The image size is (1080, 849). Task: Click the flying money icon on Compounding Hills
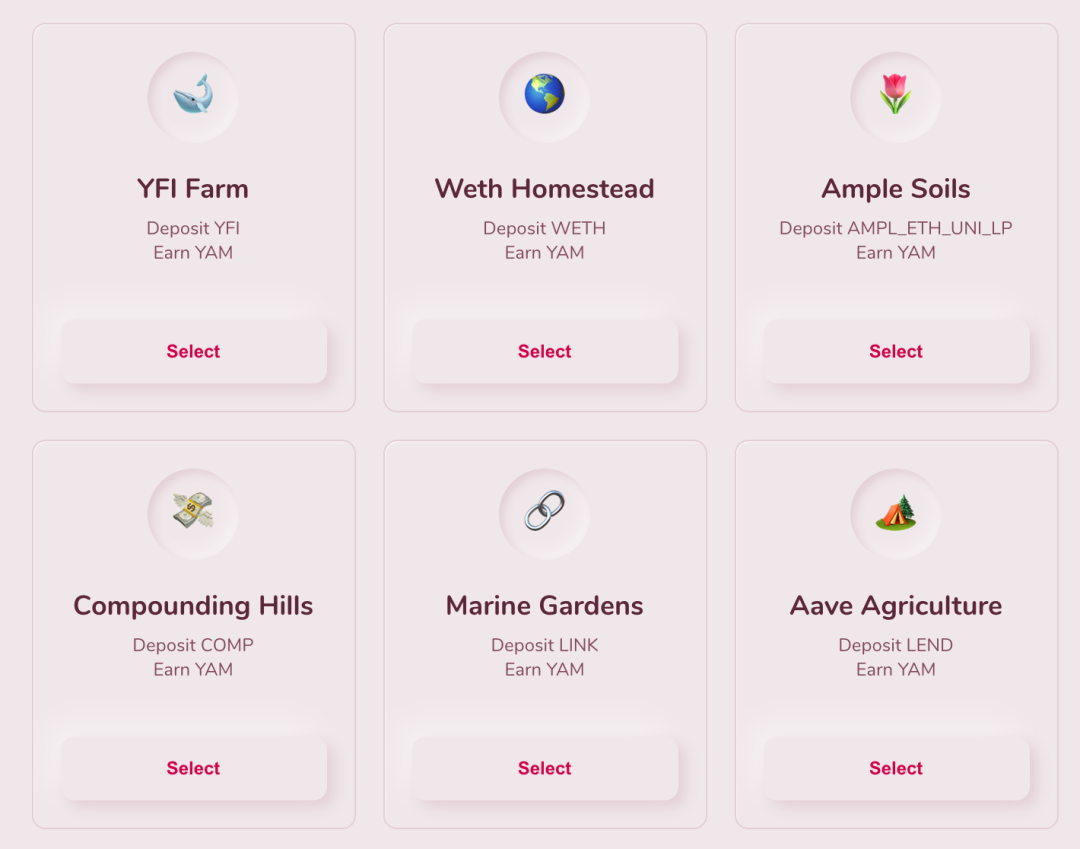click(193, 511)
